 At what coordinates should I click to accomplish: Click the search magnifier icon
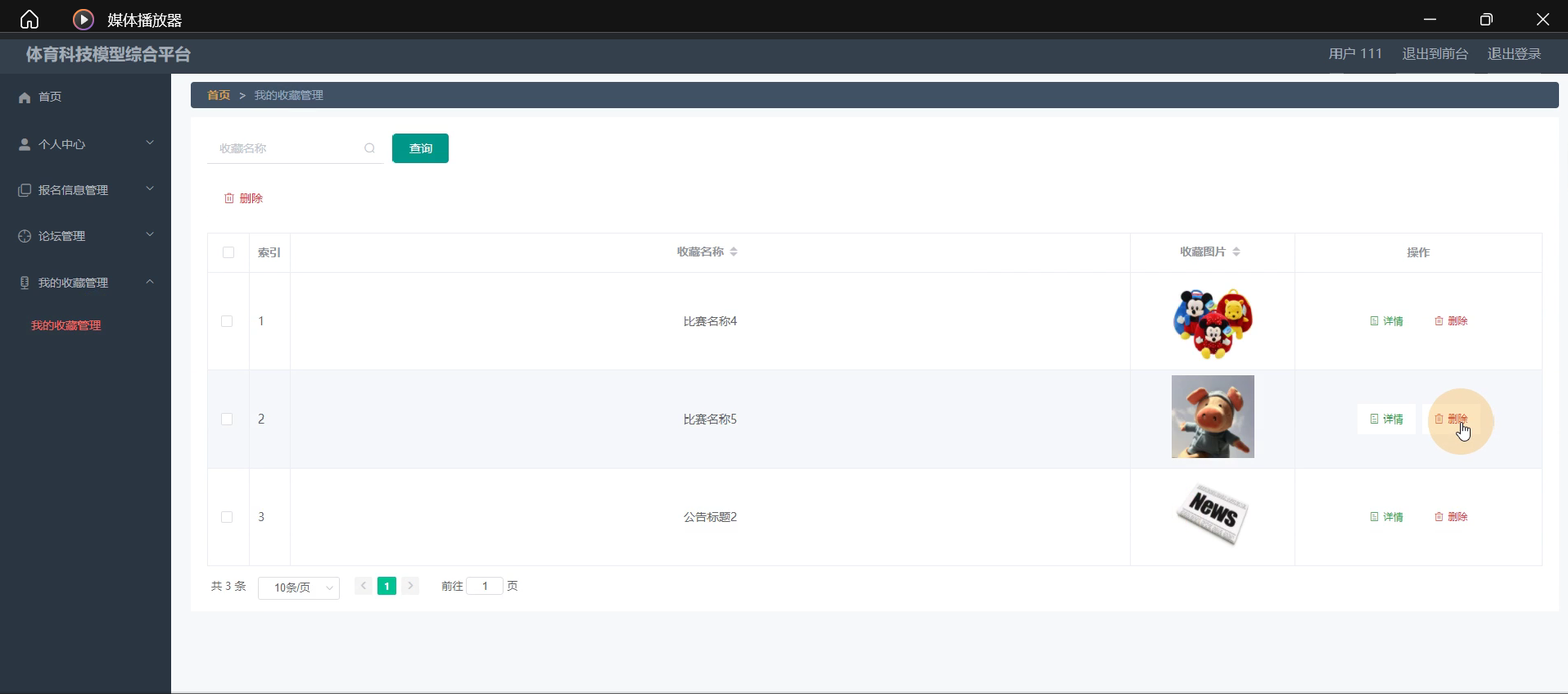pyautogui.click(x=370, y=148)
